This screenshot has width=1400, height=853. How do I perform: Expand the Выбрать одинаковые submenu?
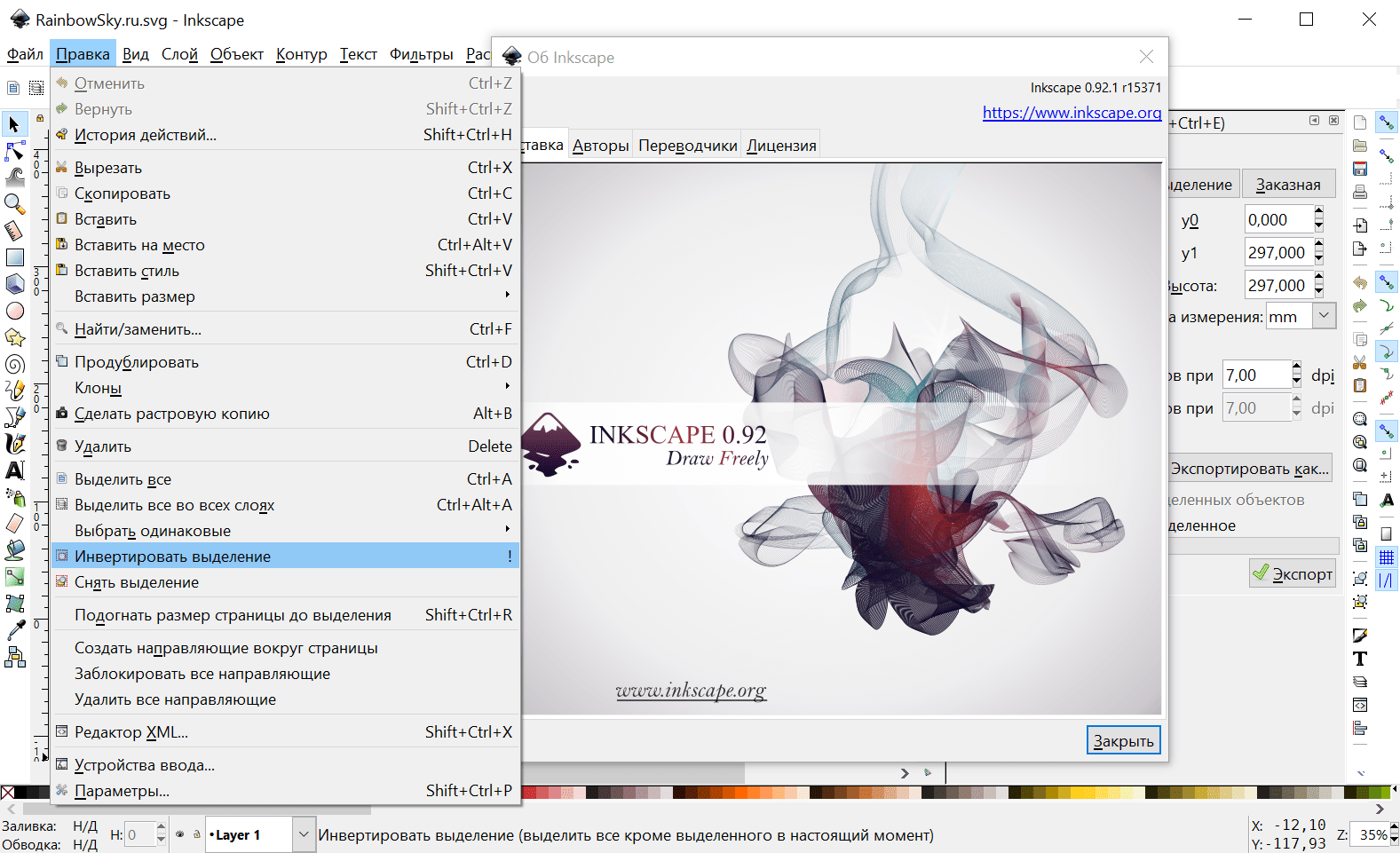pos(285,531)
